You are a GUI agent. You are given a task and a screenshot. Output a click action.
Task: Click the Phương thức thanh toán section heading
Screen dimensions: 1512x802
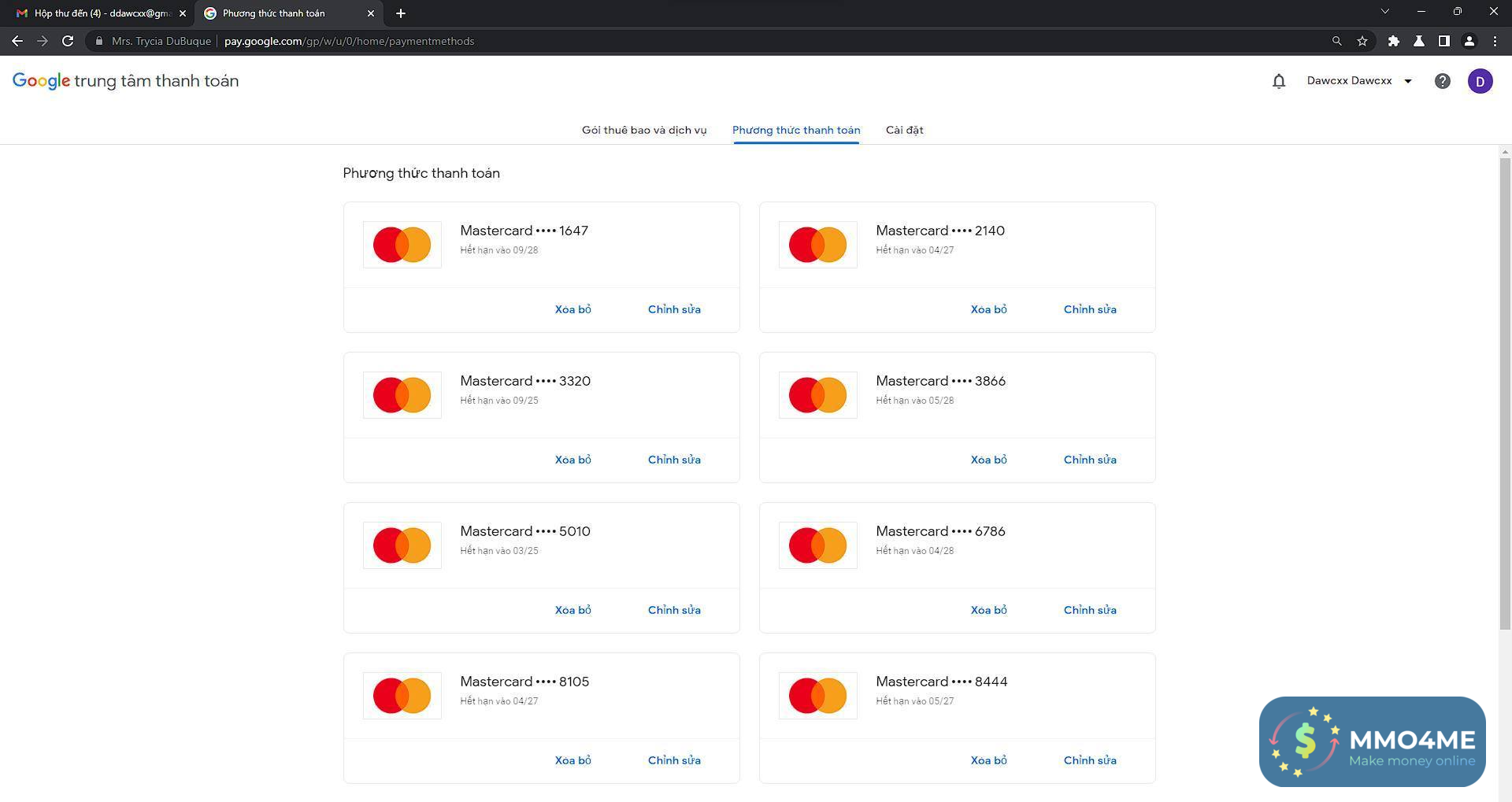click(421, 173)
